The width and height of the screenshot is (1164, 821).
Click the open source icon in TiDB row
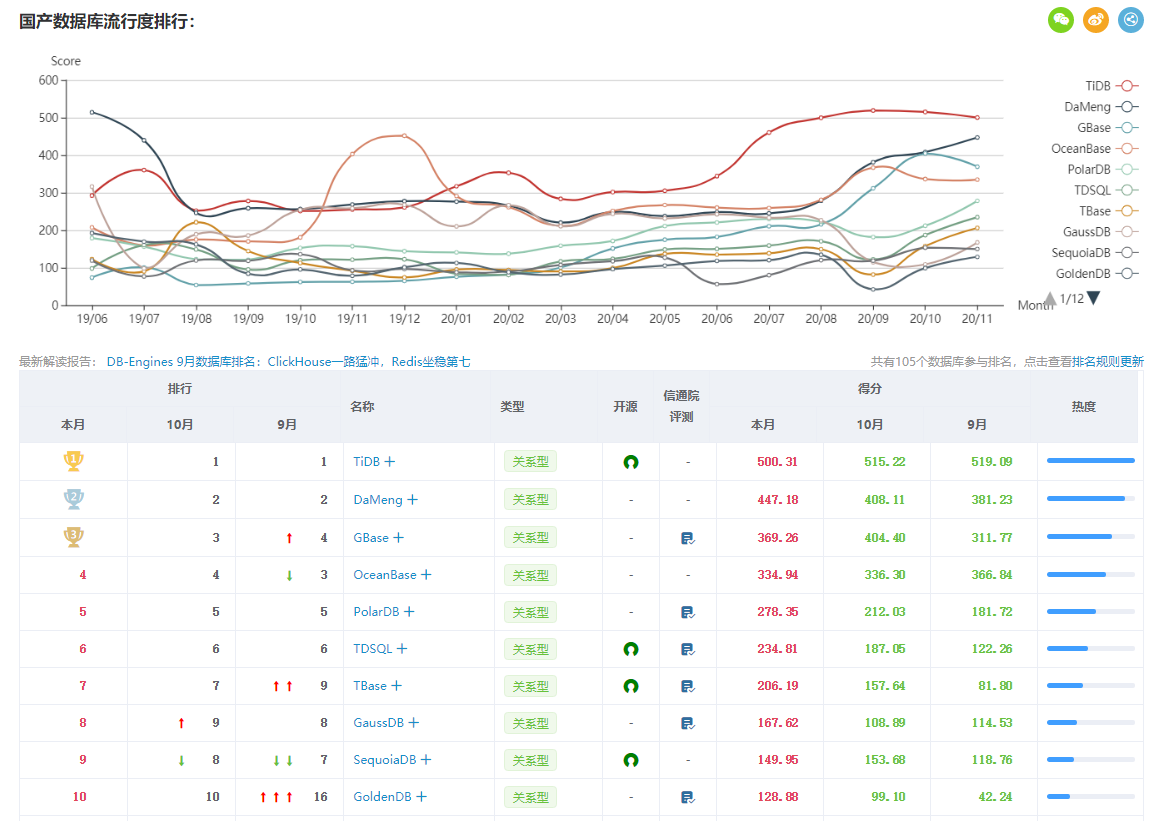pos(631,462)
